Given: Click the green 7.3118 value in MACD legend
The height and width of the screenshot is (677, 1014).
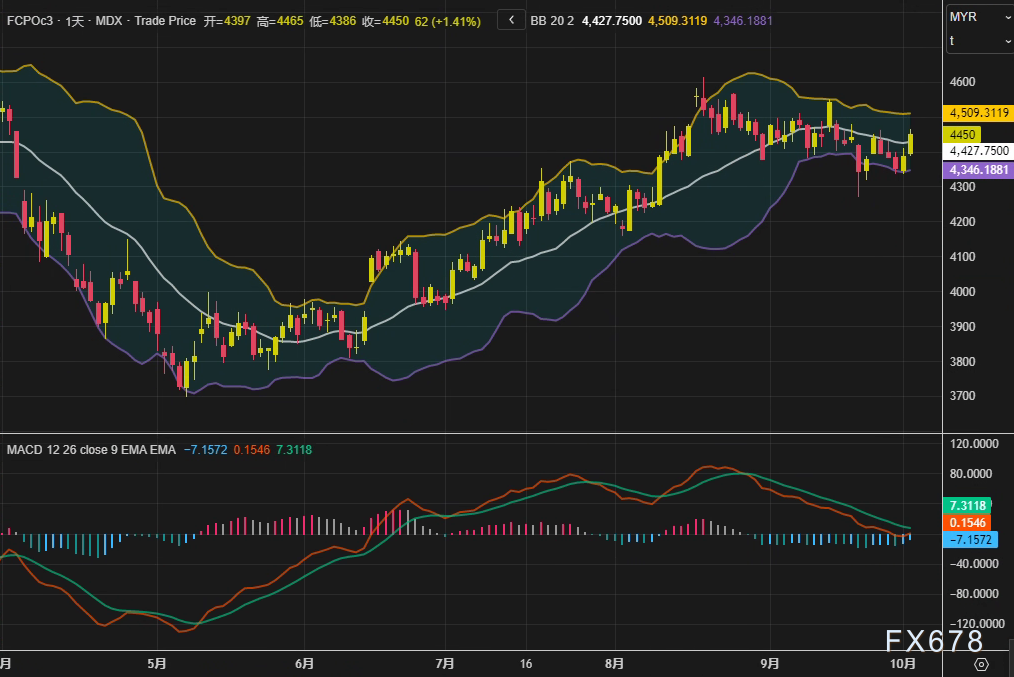Looking at the screenshot, I should 292,450.
